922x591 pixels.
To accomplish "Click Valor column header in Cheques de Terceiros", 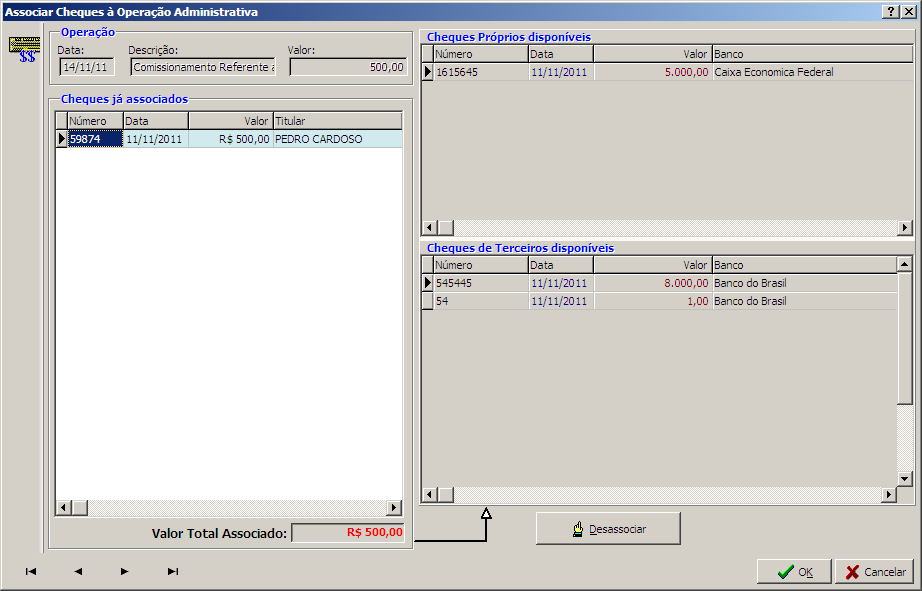I will 652,265.
